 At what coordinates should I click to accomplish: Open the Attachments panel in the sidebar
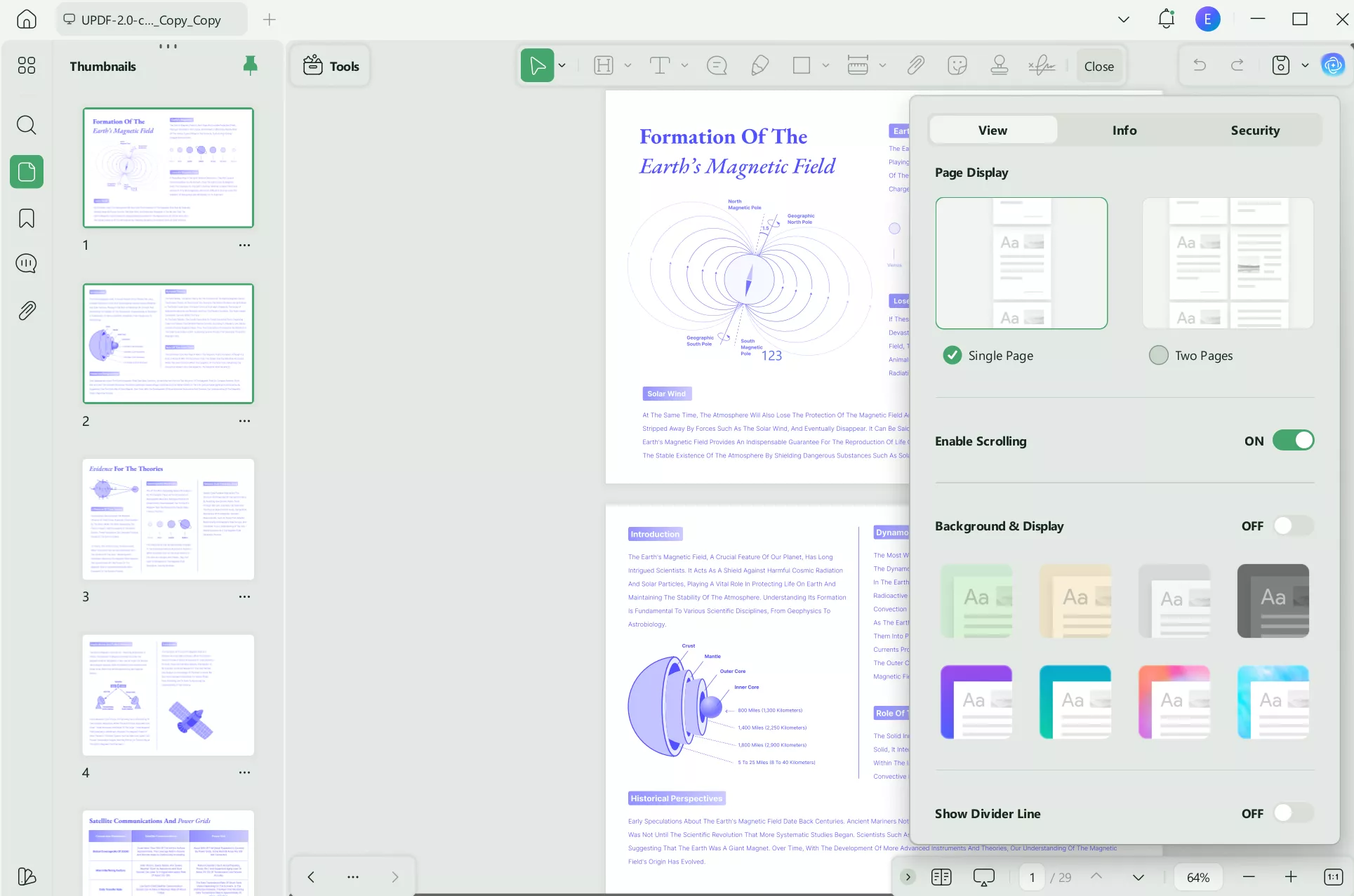pos(27,310)
